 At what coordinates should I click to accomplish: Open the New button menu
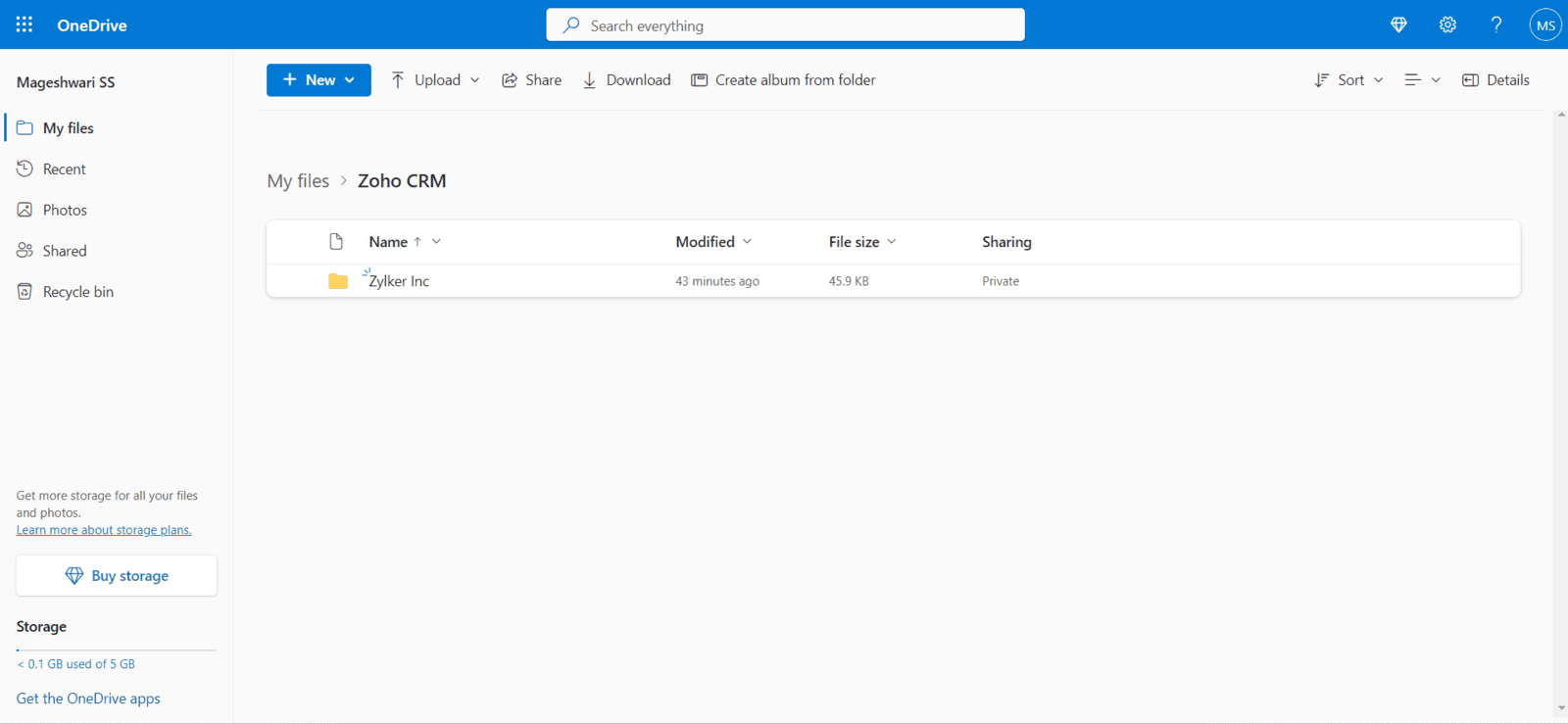click(318, 80)
